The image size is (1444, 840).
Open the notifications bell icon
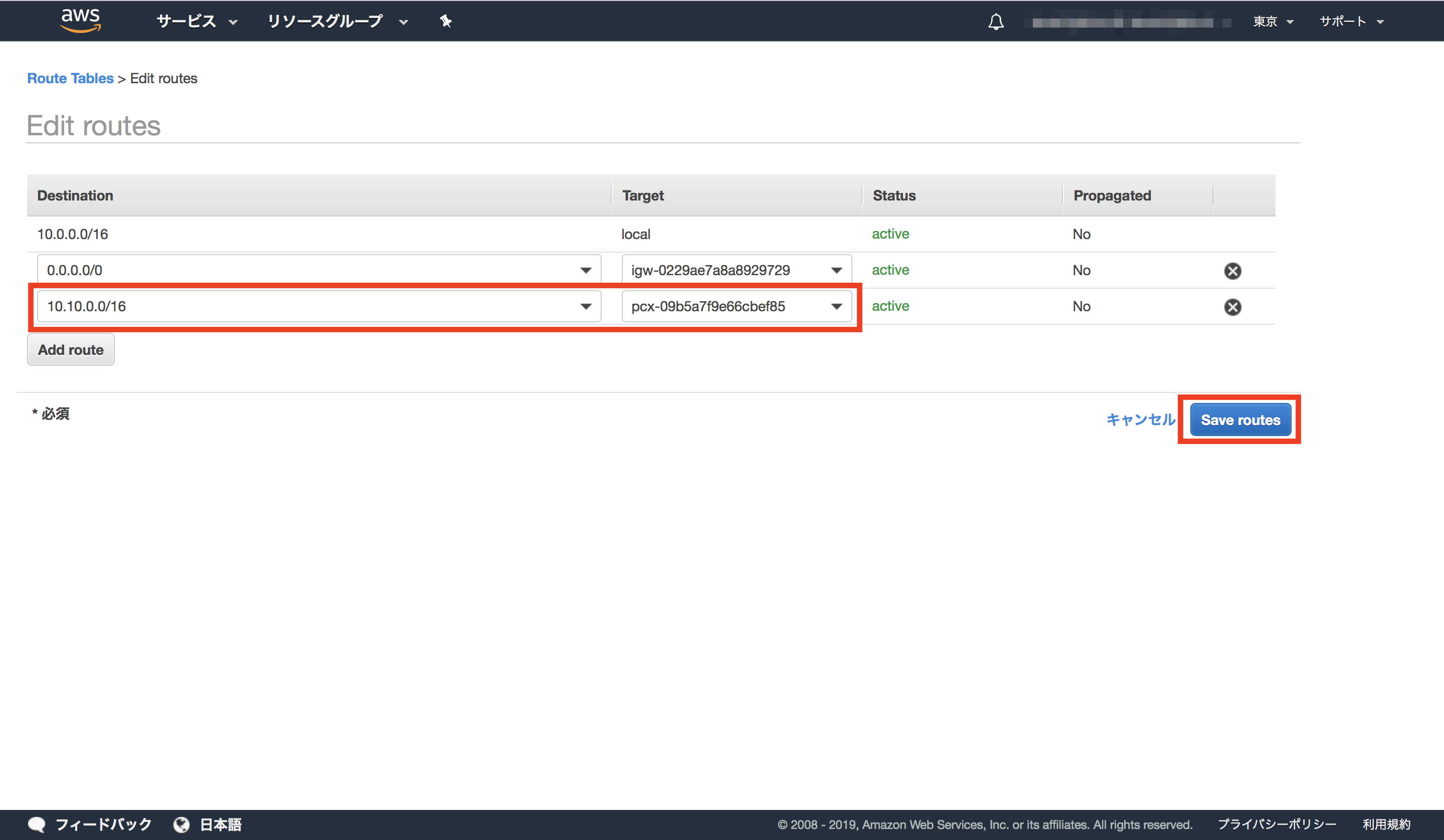pos(995,22)
